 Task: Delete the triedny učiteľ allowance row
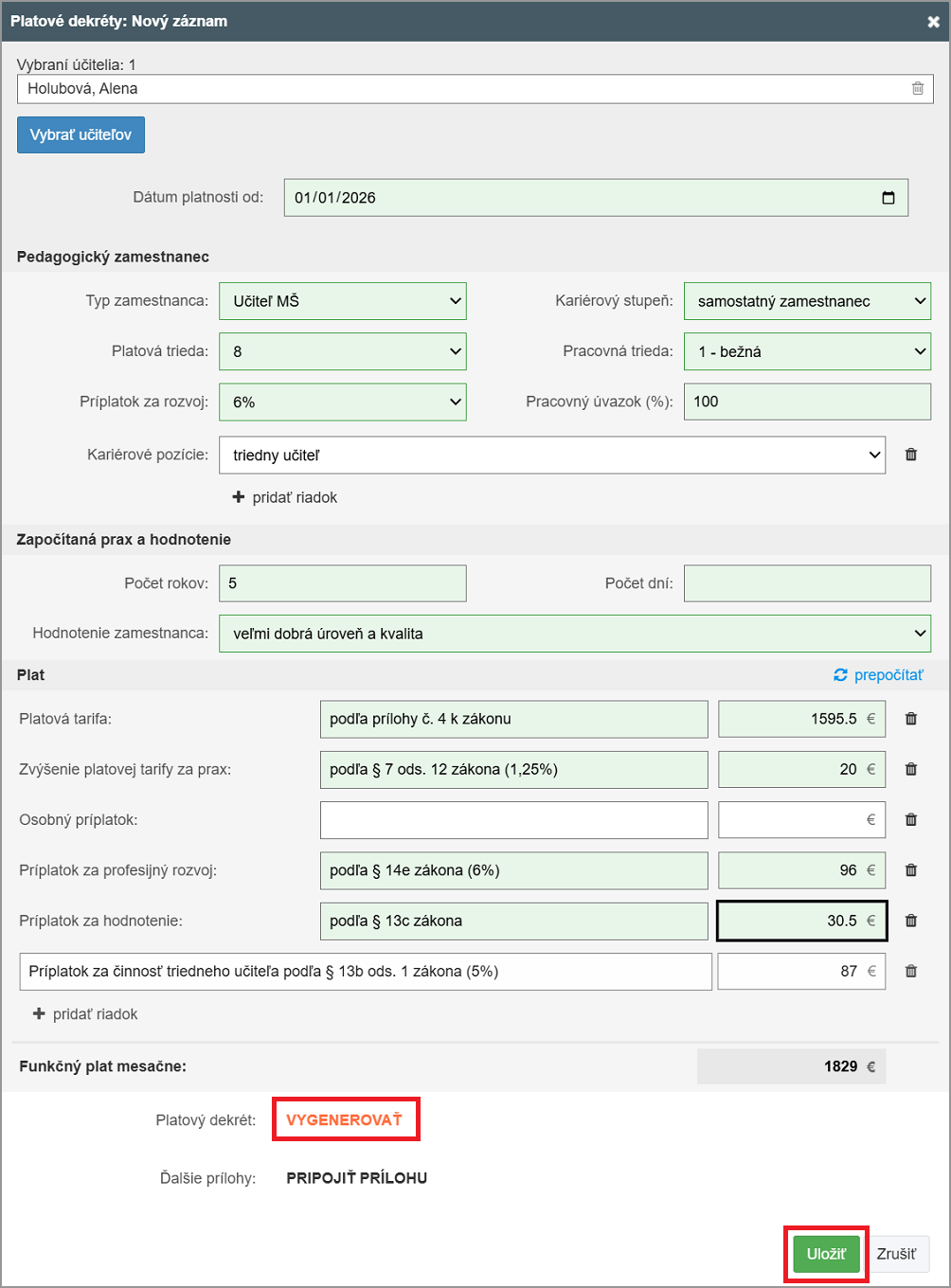910,971
